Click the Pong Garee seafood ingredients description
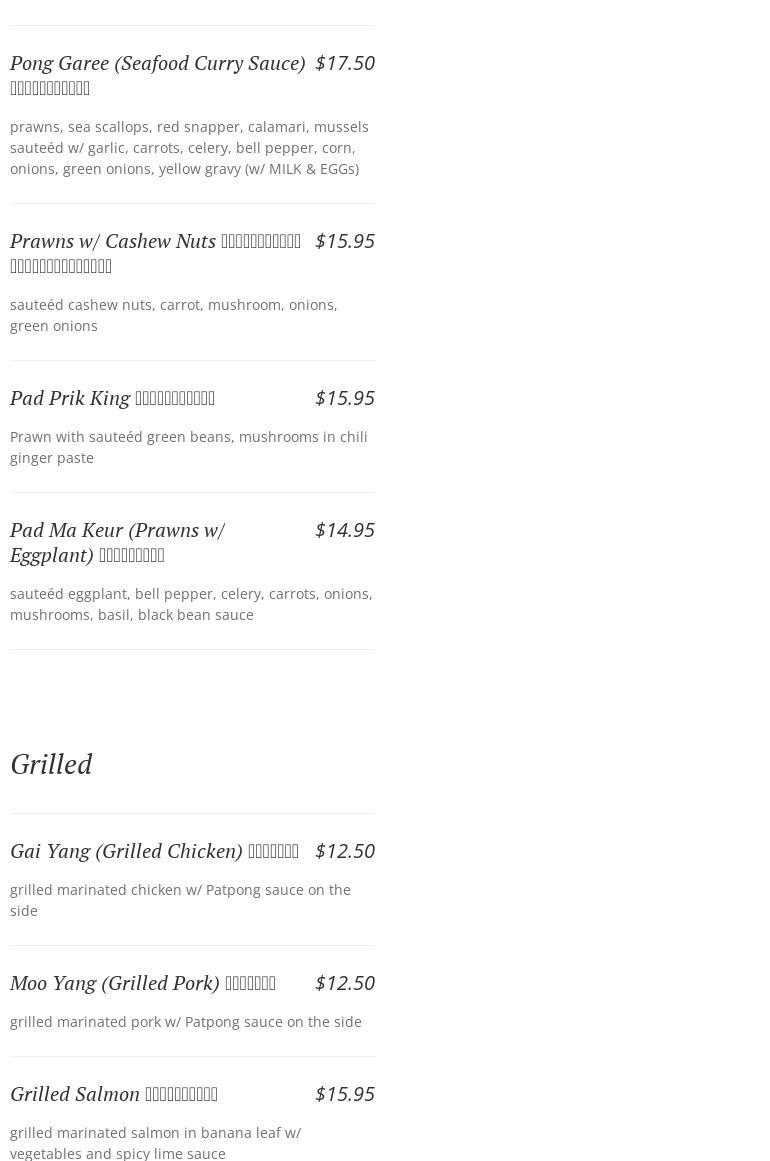 point(189,148)
